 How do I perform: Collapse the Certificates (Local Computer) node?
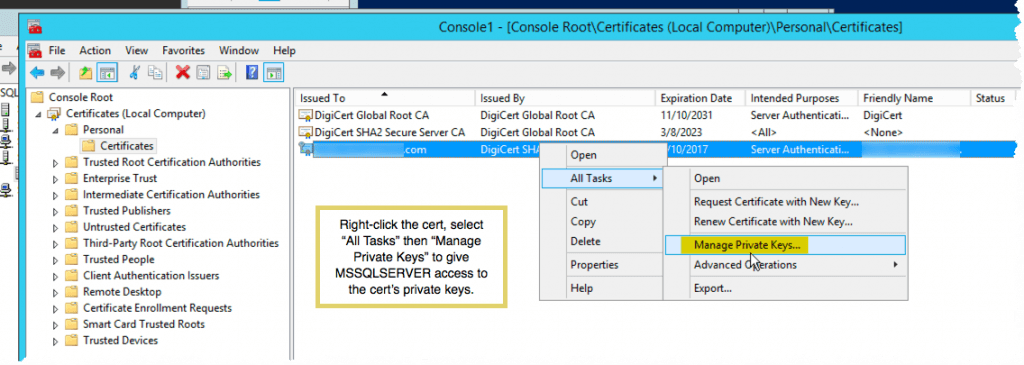[38, 114]
